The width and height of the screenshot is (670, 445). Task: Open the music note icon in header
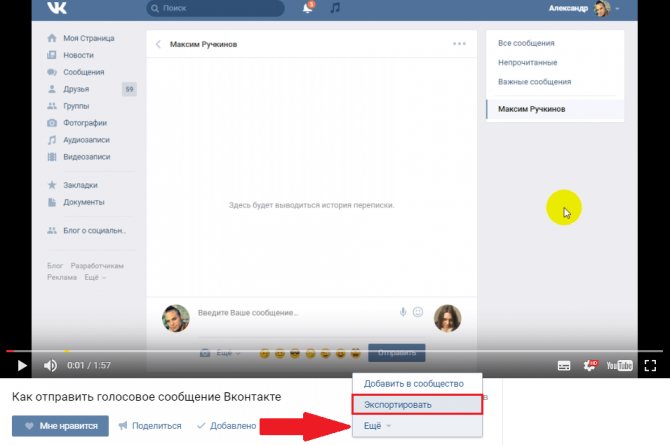tap(335, 8)
